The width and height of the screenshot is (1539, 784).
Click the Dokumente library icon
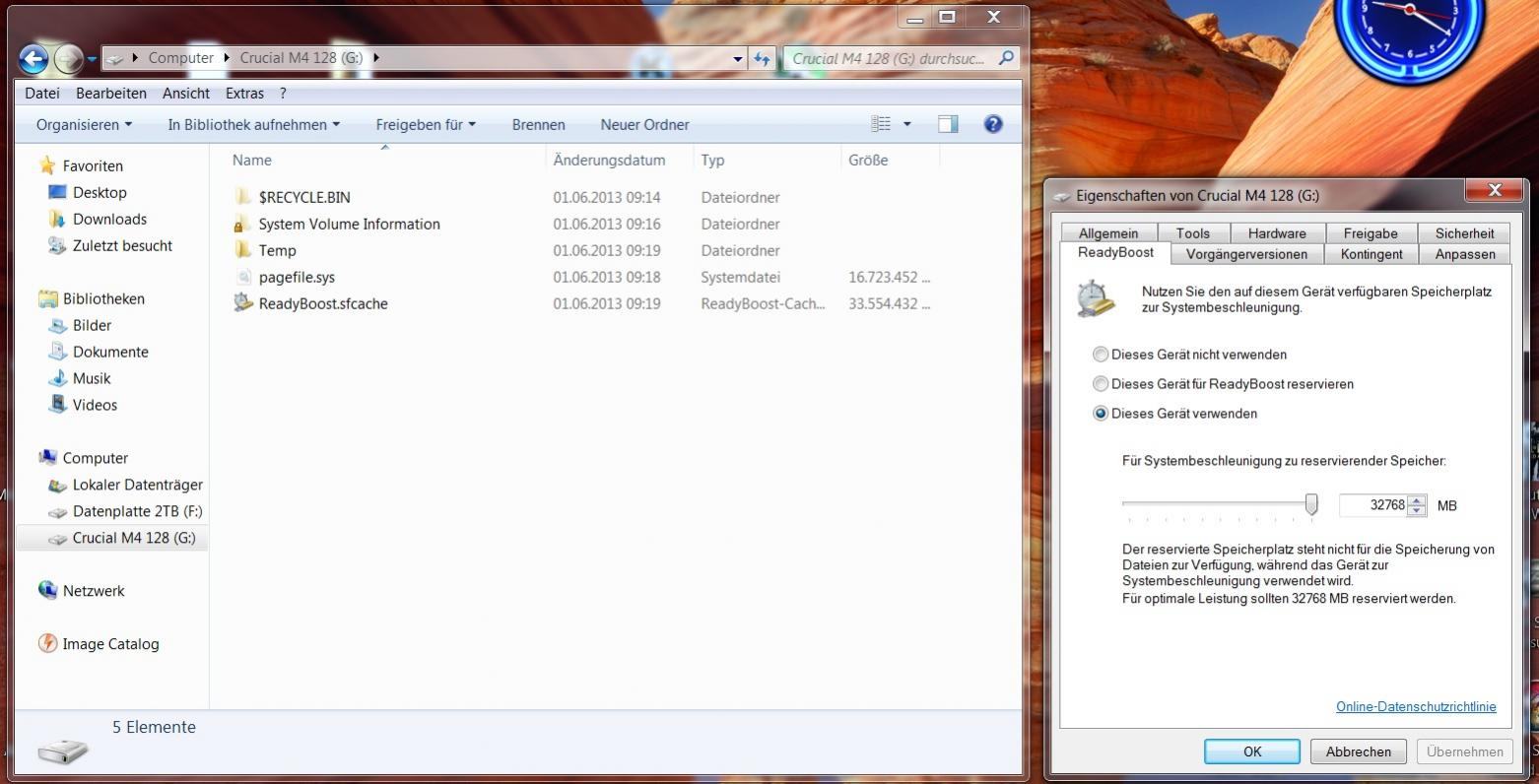[57, 352]
